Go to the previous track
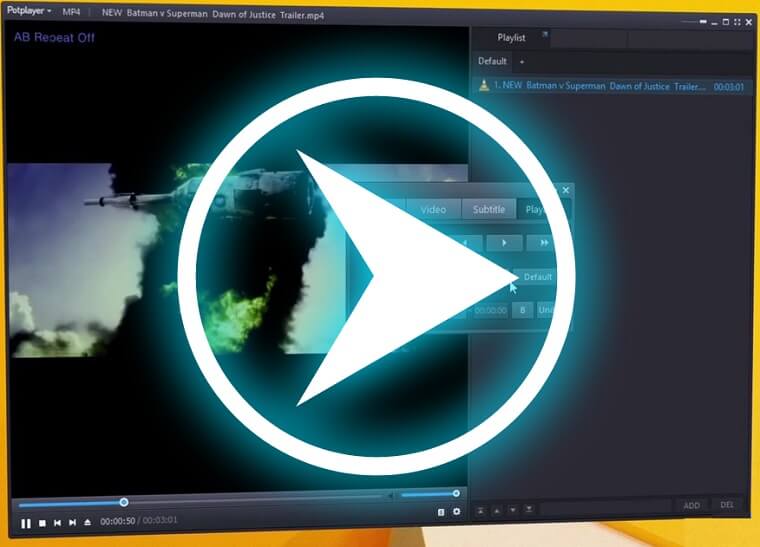This screenshot has height=547, width=760. click(x=57, y=523)
